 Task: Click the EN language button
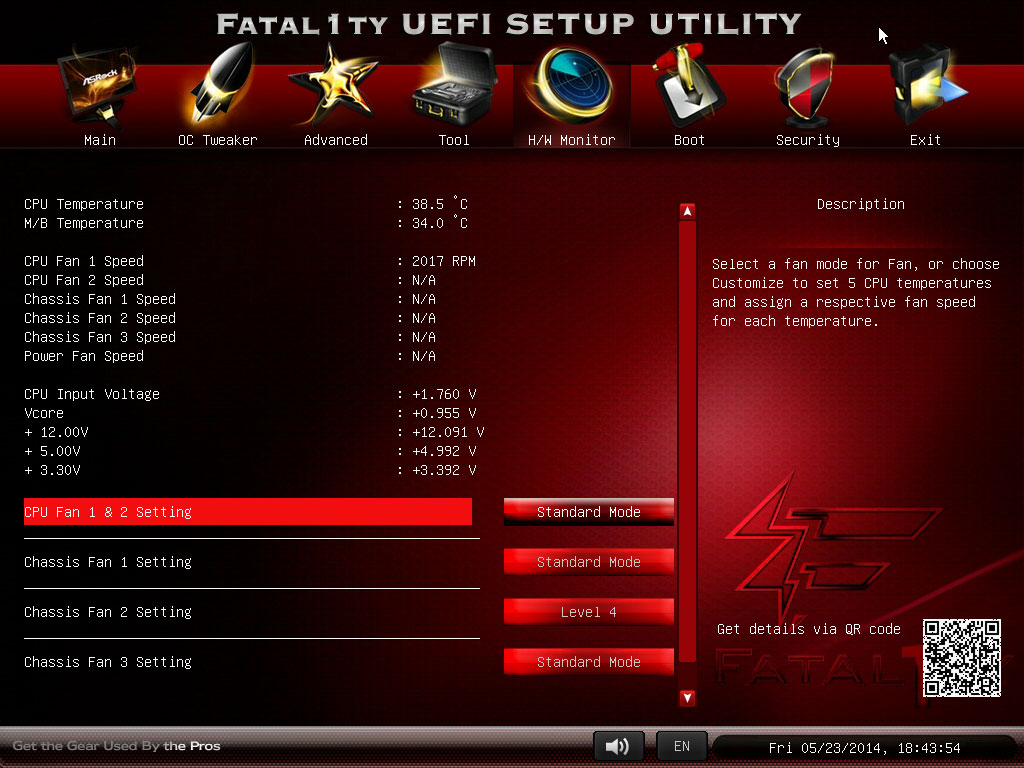click(681, 746)
